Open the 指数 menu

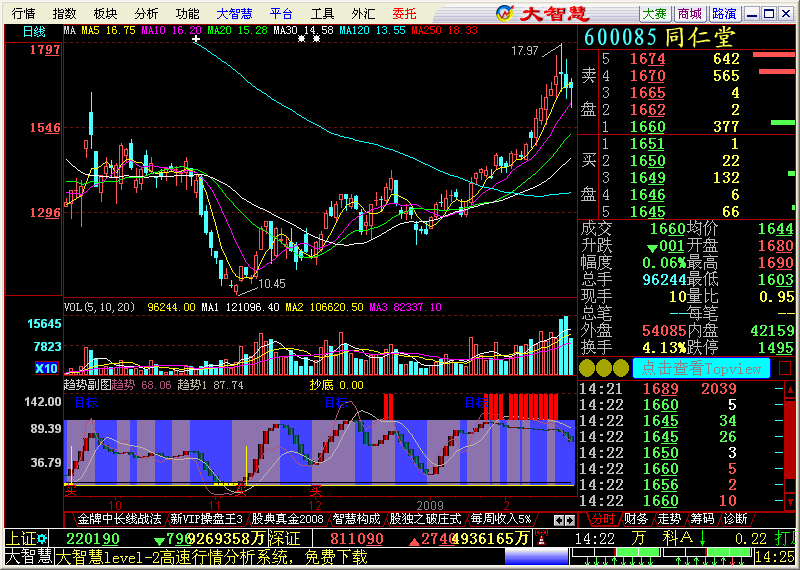(65, 13)
